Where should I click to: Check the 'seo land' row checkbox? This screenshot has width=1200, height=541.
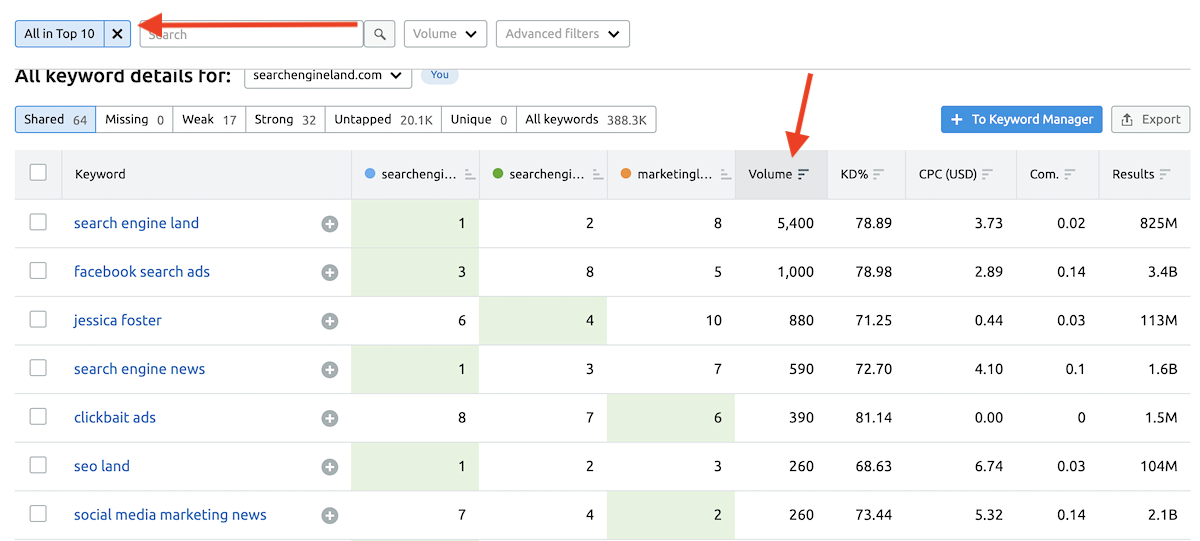tap(38, 465)
